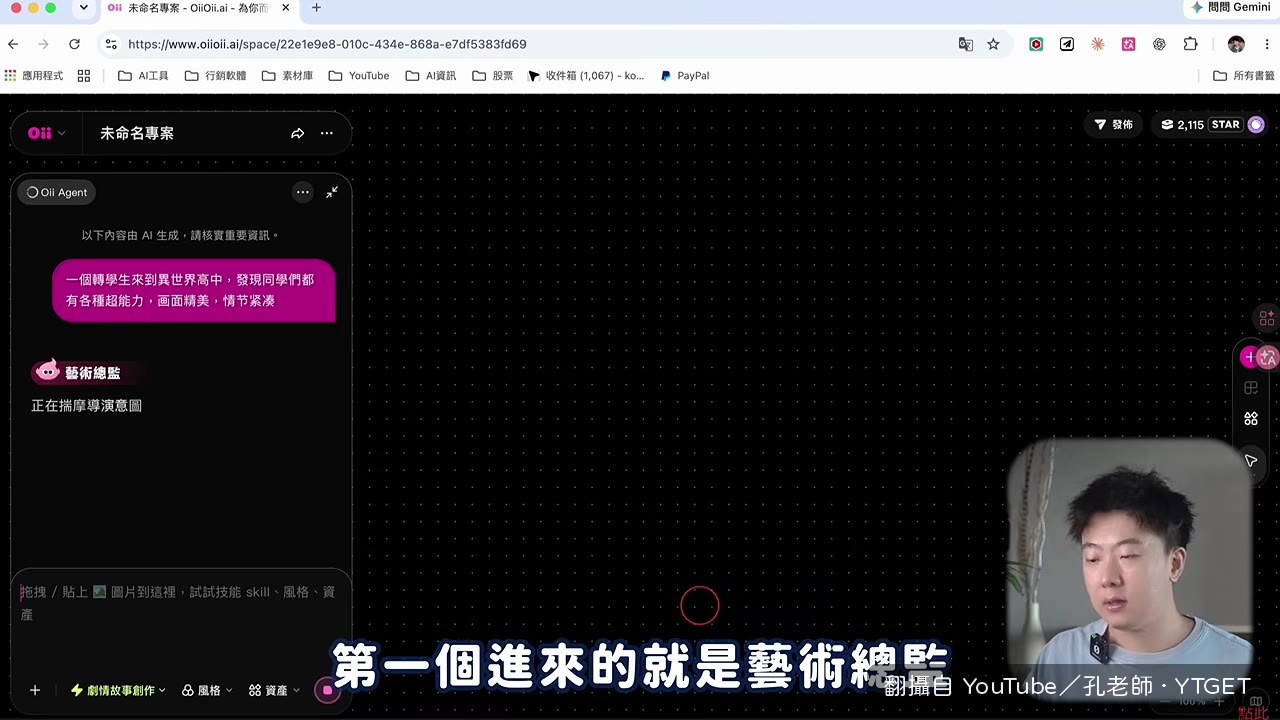Stop generation with the pink stop button
The image size is (1280, 720).
pos(327,690)
